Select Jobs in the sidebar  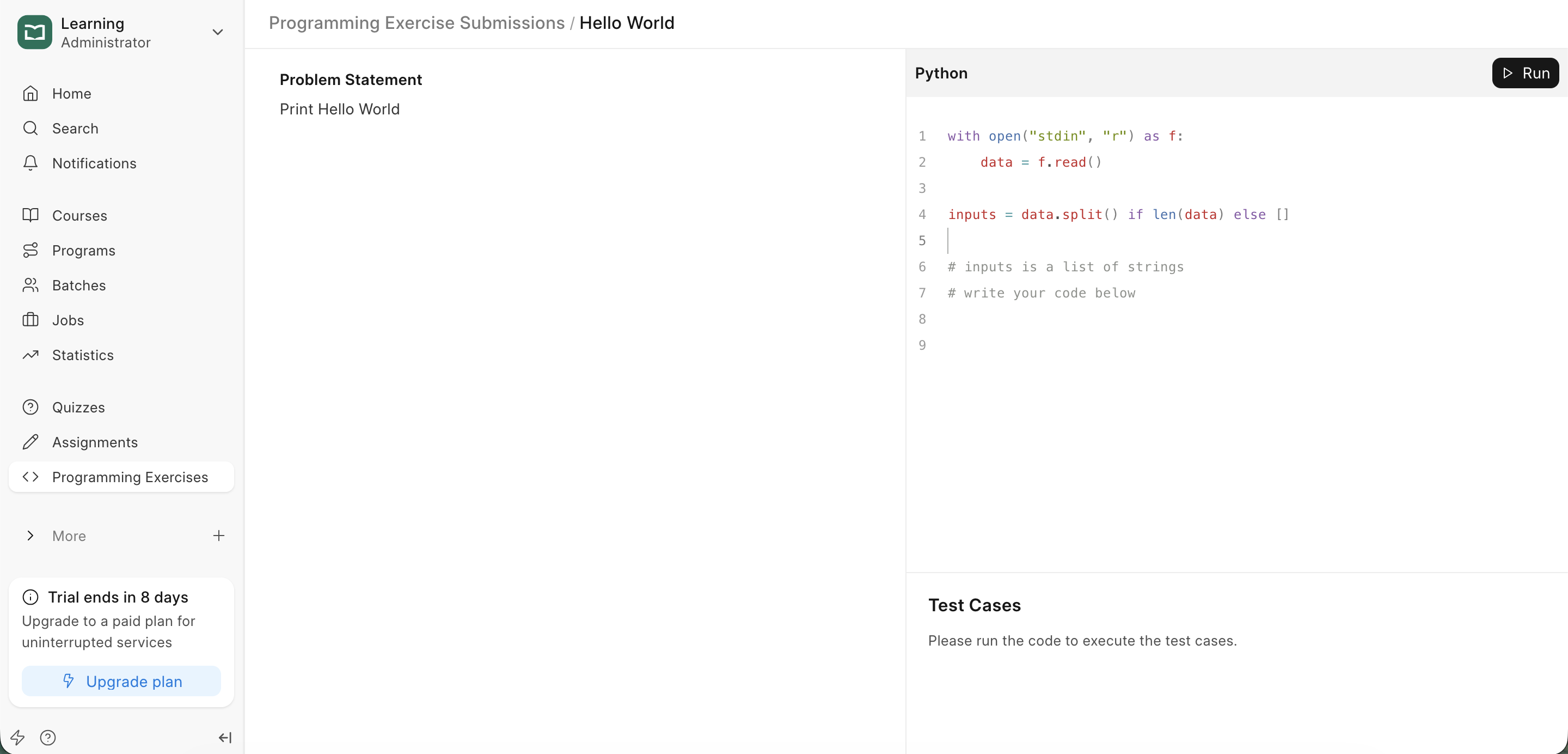coord(68,320)
